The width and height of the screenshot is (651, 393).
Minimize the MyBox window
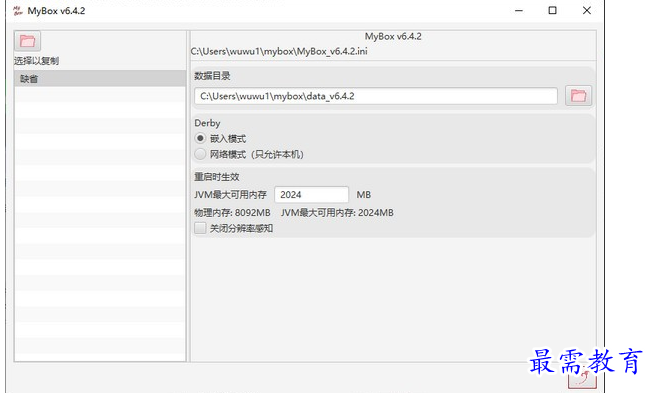pyautogui.click(x=519, y=10)
